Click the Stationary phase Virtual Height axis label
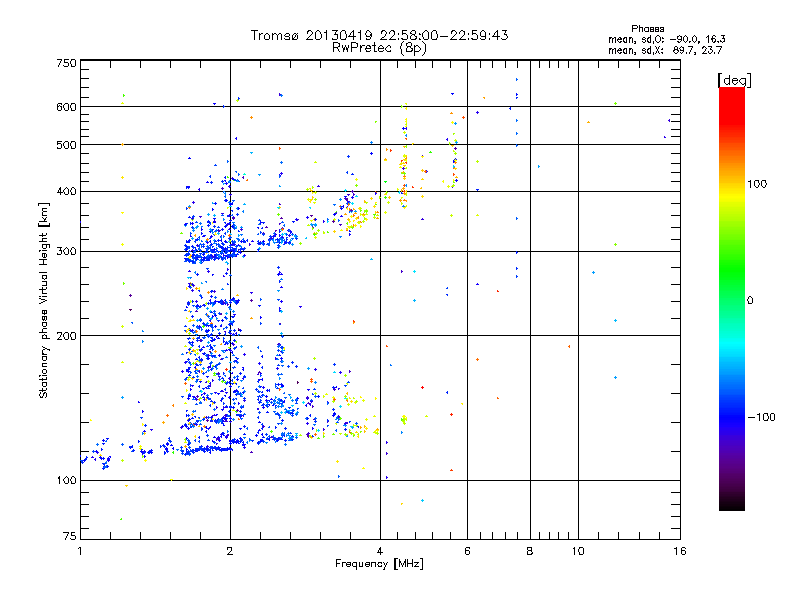This screenshot has width=800, height=600. pos(44,300)
